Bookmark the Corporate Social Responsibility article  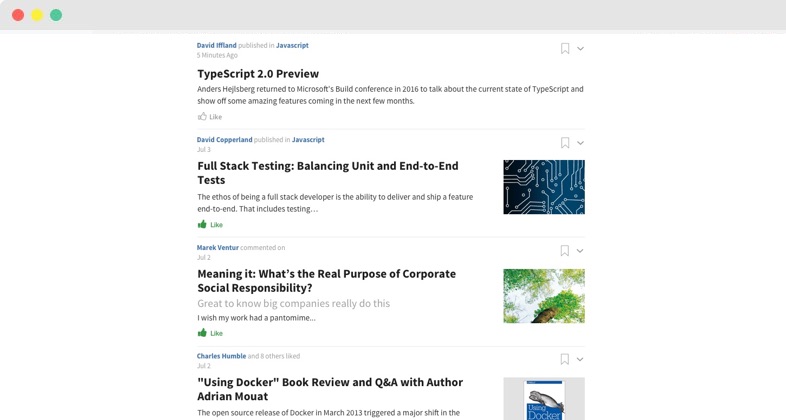tap(565, 251)
